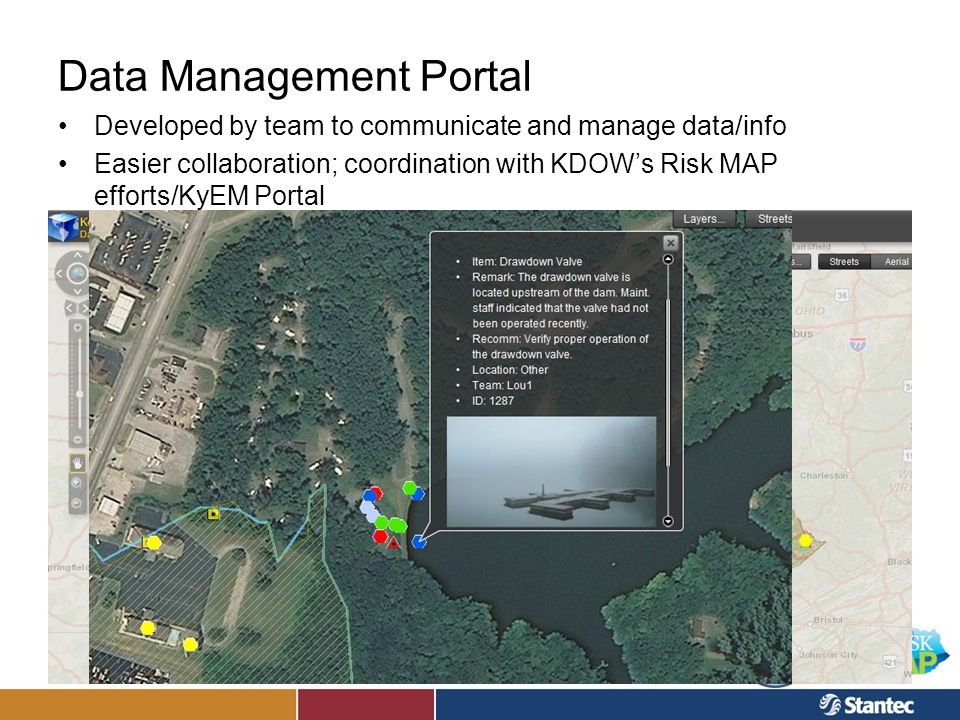Click the blue marker the popup points to
The width and height of the screenshot is (960, 720).
coord(419,541)
